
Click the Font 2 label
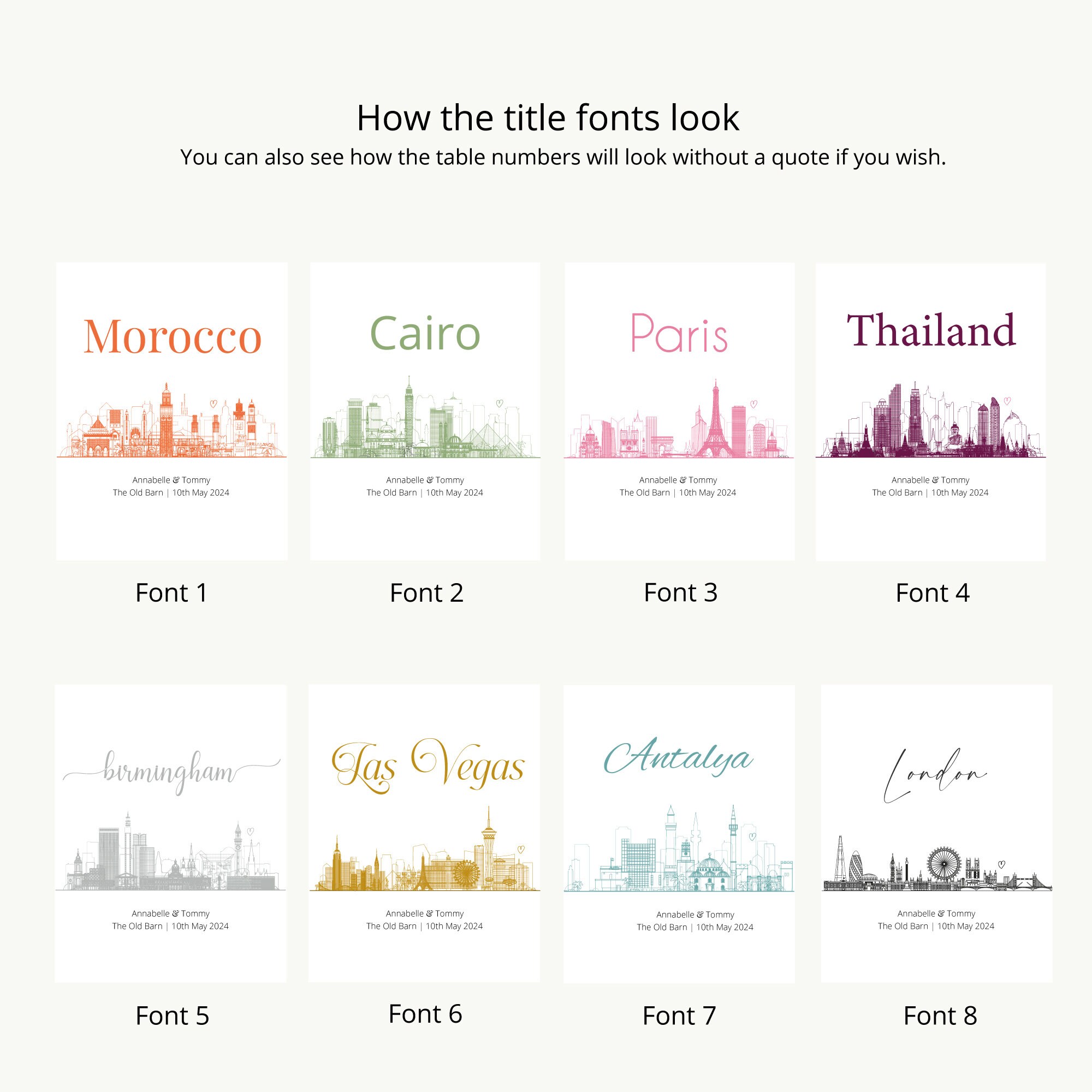pyautogui.click(x=426, y=593)
